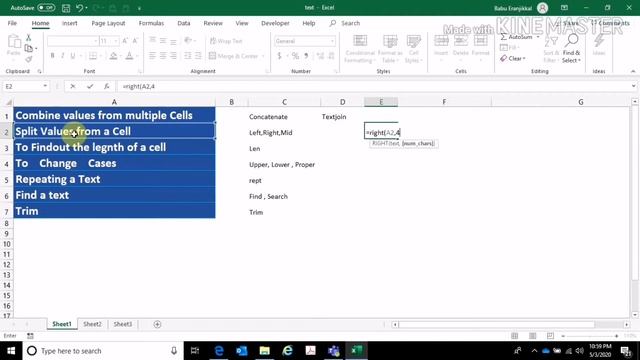Image resolution: width=640 pixels, height=360 pixels.
Task: Click the Top Align icon
Action: [152, 40]
